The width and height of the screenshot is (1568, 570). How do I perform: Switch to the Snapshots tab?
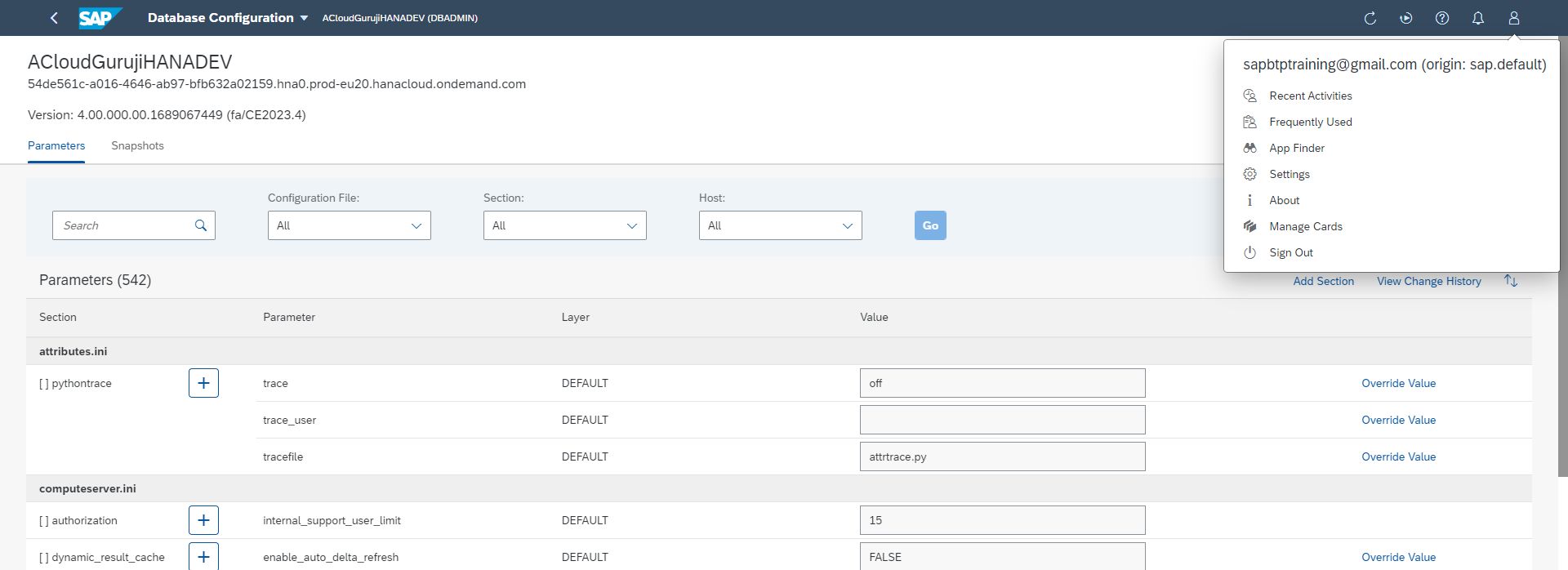coord(137,145)
